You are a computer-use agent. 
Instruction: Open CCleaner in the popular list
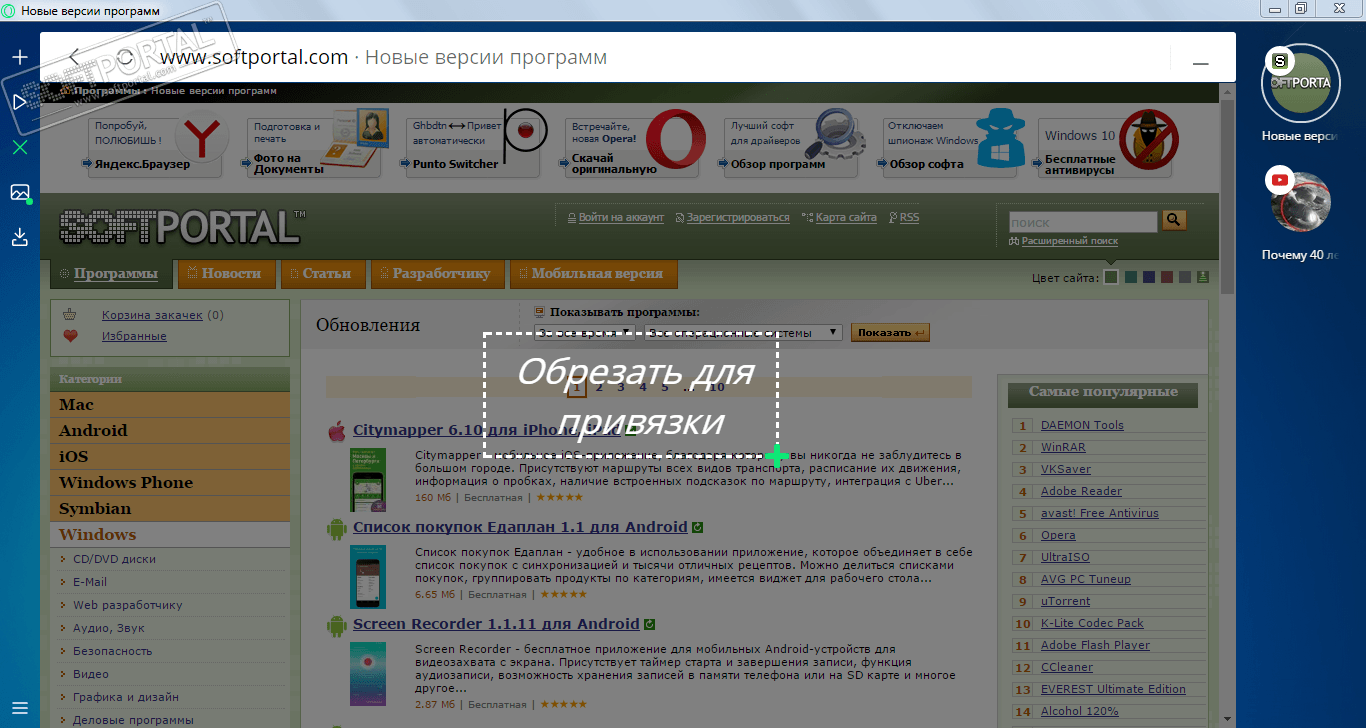[x=1067, y=667]
